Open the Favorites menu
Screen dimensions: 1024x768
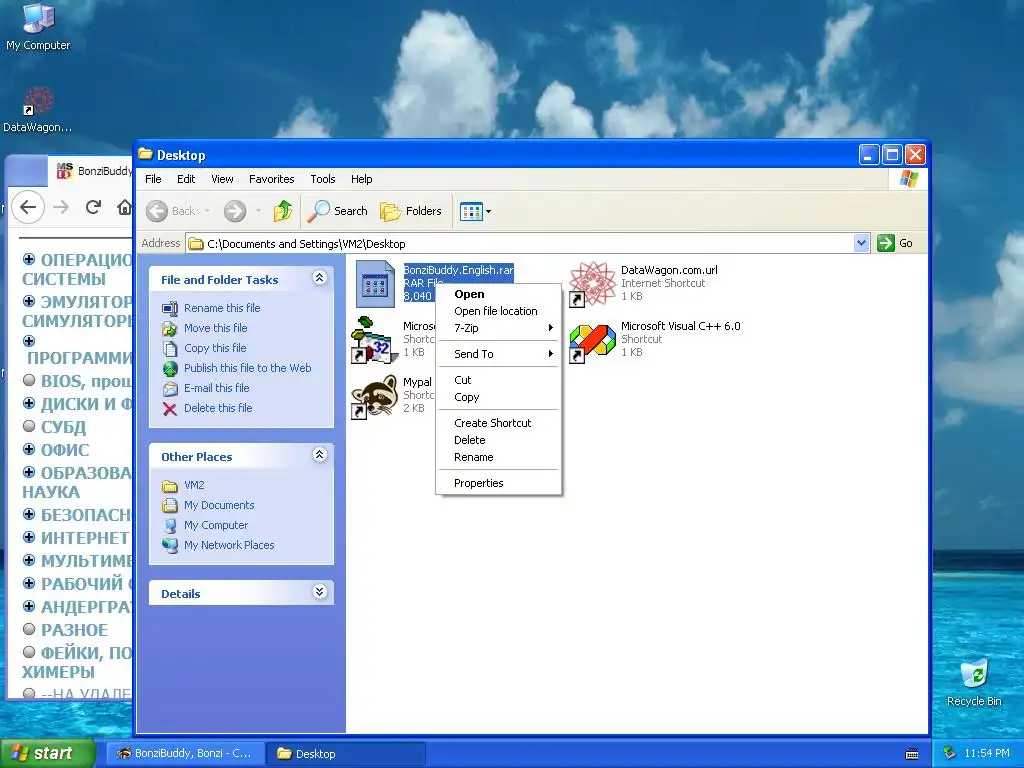tap(272, 179)
